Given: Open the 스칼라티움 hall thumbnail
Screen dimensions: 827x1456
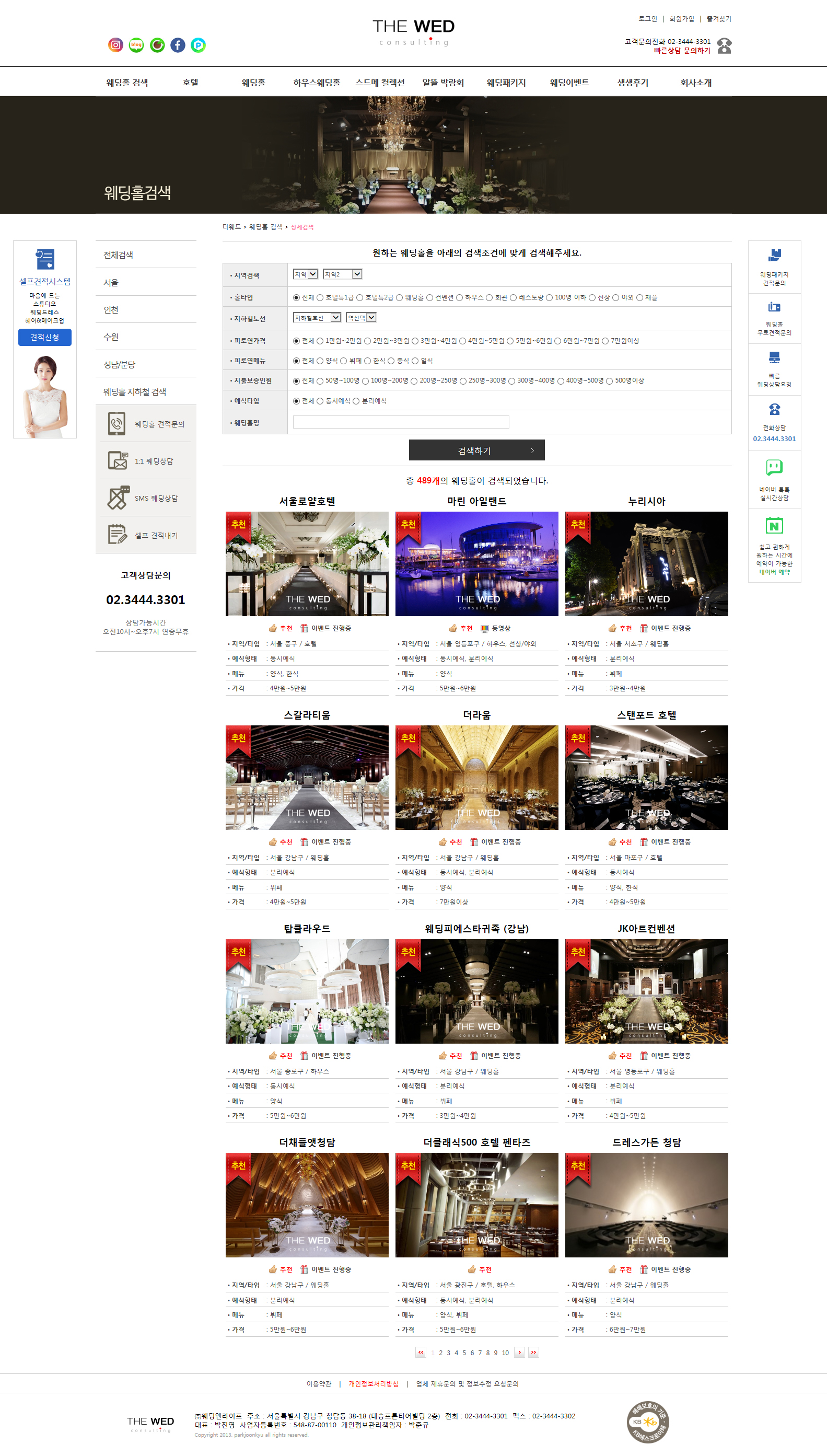Looking at the screenshot, I should pyautogui.click(x=307, y=777).
